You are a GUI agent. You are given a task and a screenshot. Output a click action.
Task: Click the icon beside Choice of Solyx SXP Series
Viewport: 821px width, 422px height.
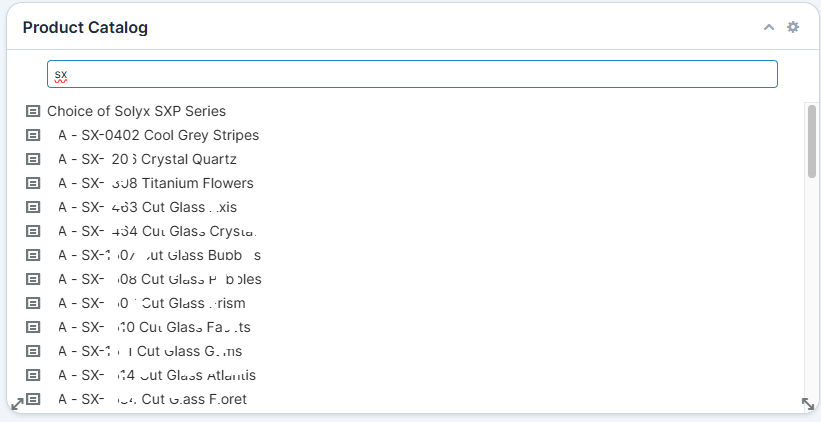click(32, 111)
